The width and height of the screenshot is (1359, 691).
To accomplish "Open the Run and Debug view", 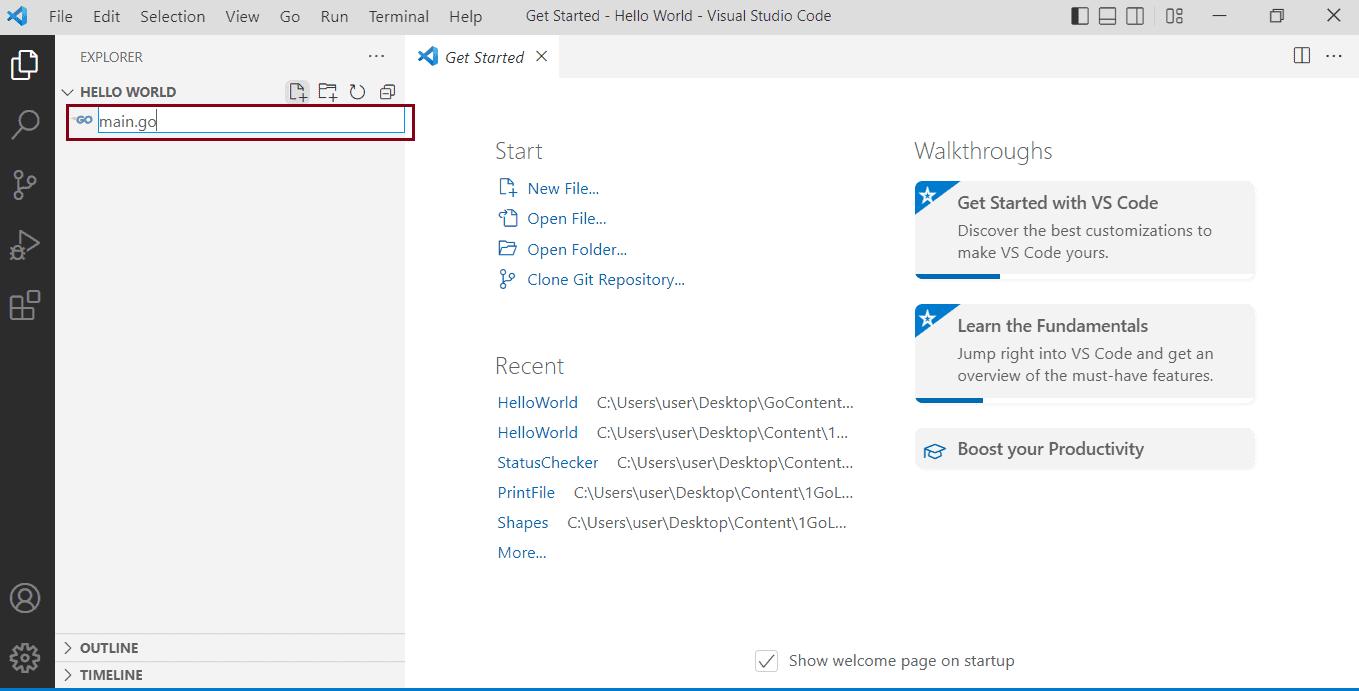I will point(25,245).
